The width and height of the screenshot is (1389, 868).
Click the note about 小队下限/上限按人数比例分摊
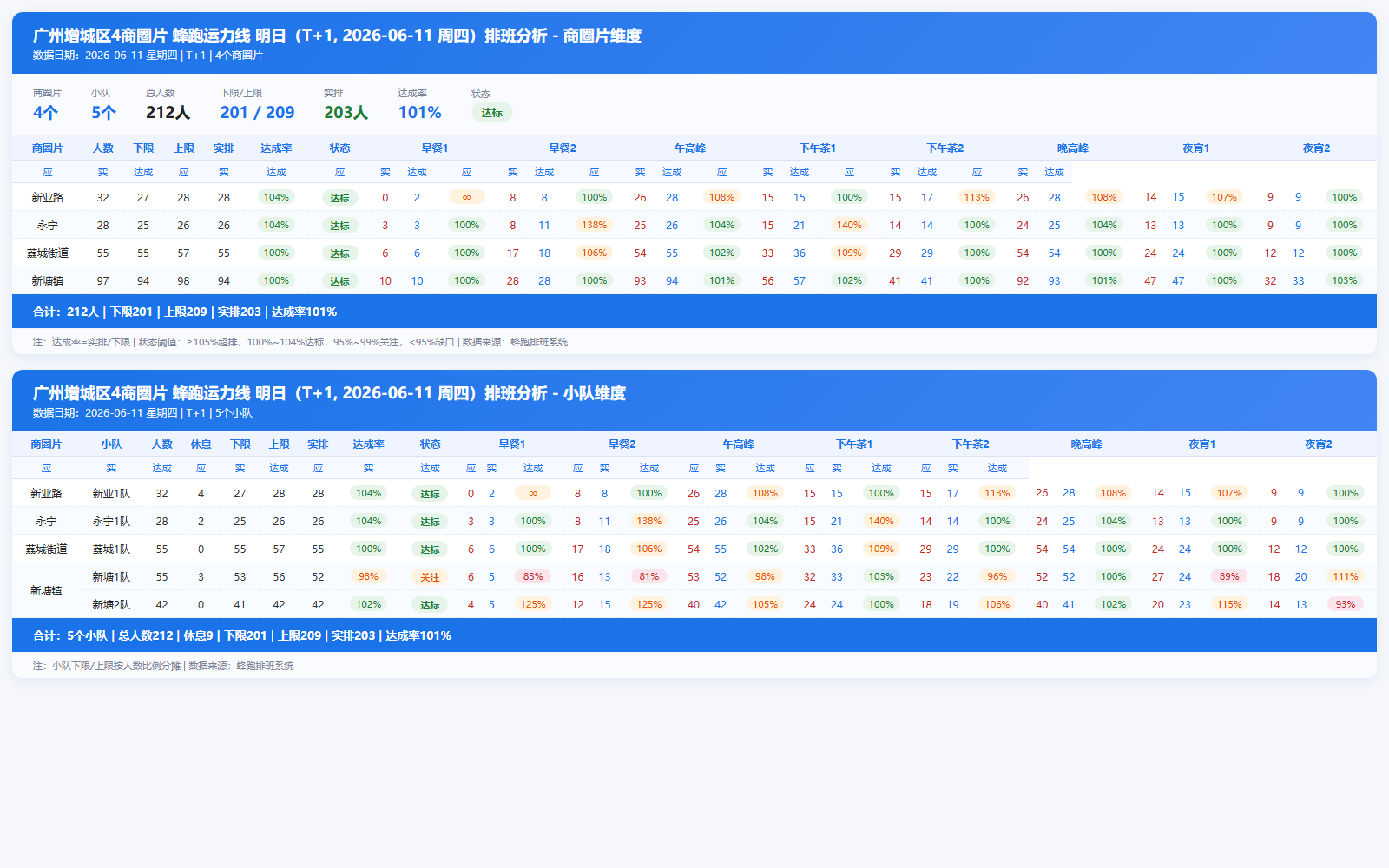pos(163,666)
